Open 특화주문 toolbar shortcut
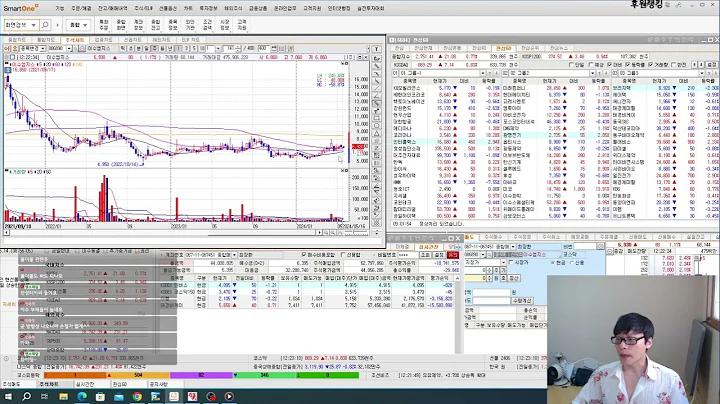Screen dimensions: 720x404 [x=104, y=25]
